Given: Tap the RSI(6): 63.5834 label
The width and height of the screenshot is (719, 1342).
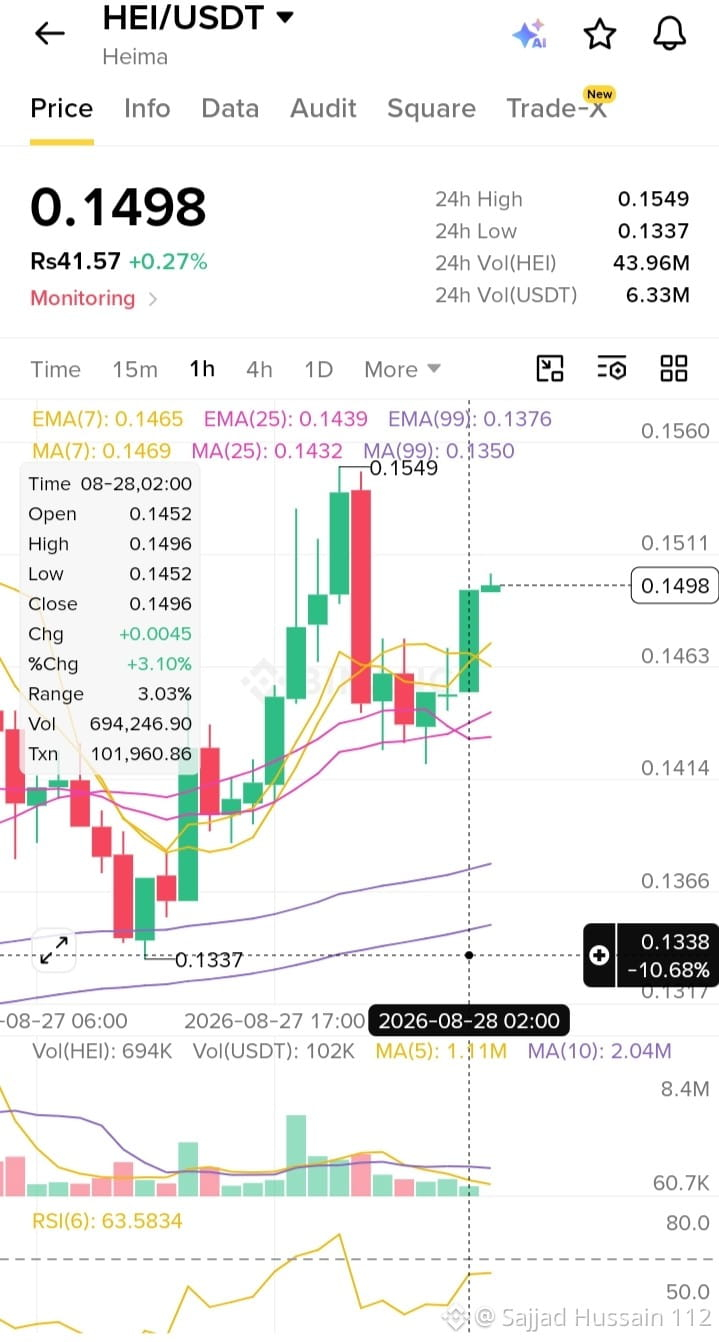Looking at the screenshot, I should point(108,1220).
